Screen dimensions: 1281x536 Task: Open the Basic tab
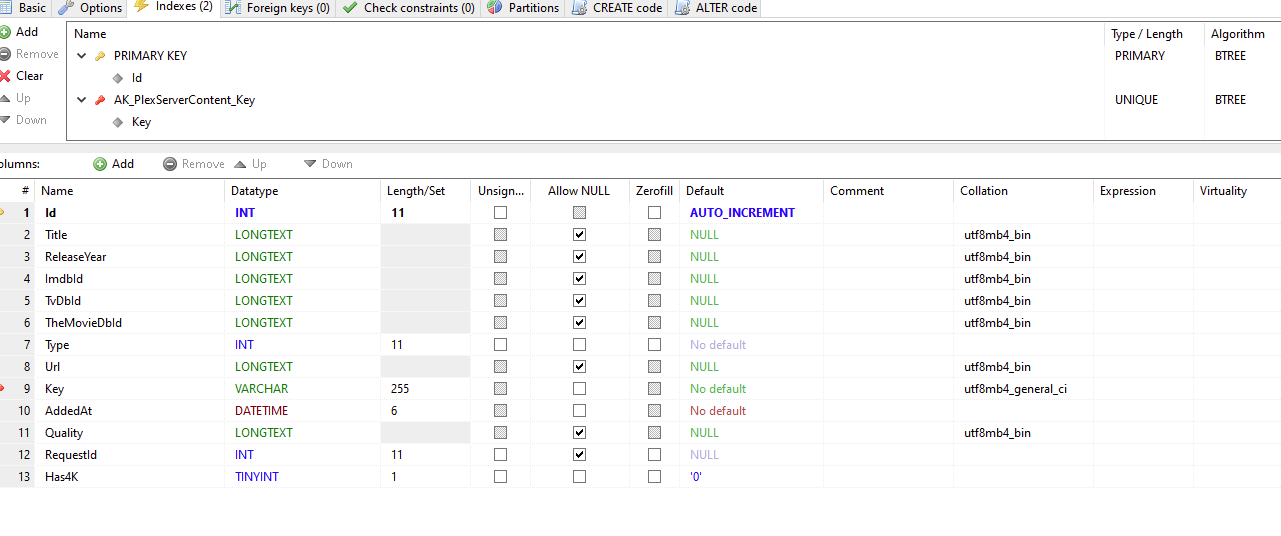25,8
